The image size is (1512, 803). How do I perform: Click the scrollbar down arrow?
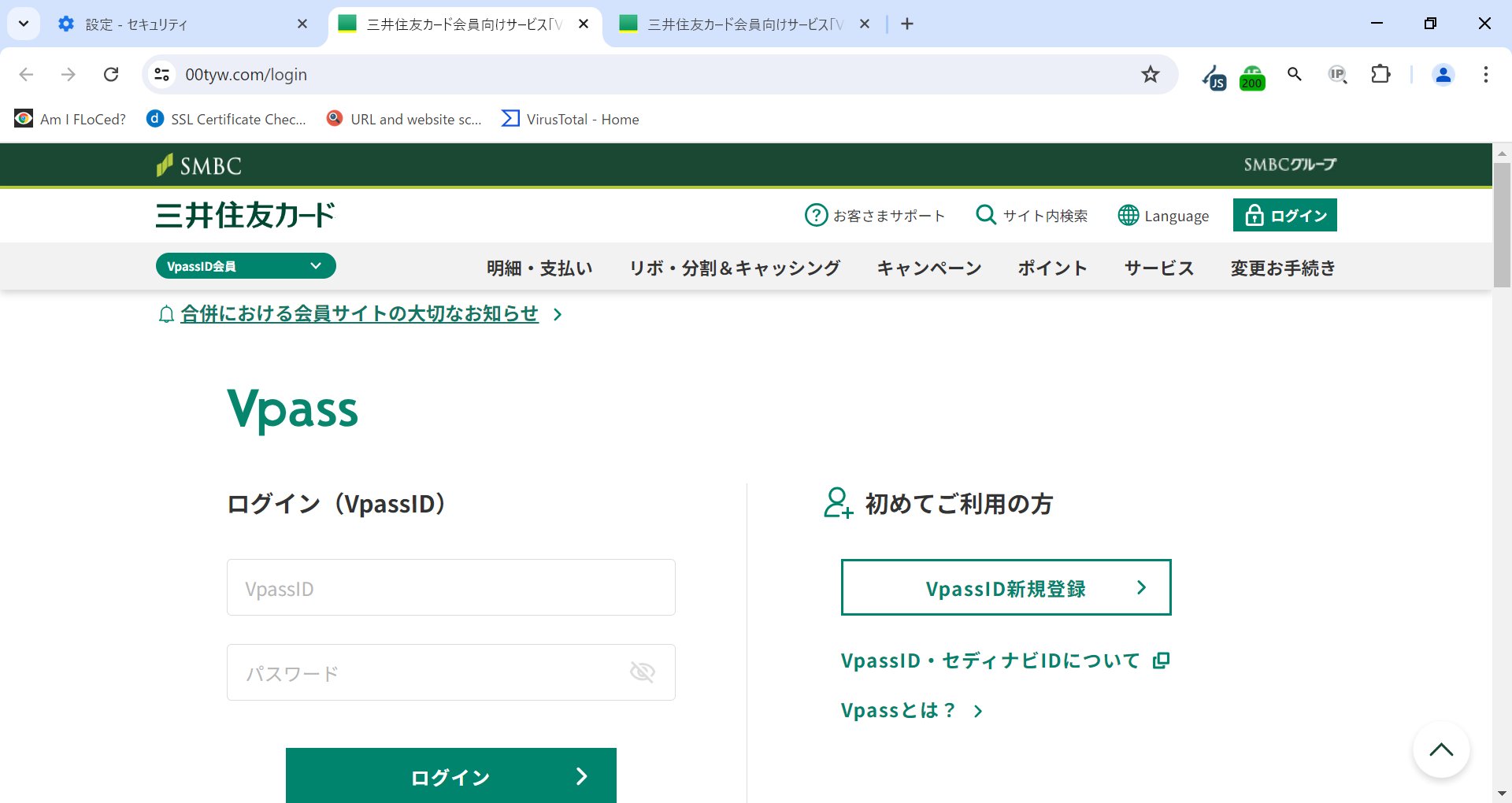pyautogui.click(x=1502, y=794)
